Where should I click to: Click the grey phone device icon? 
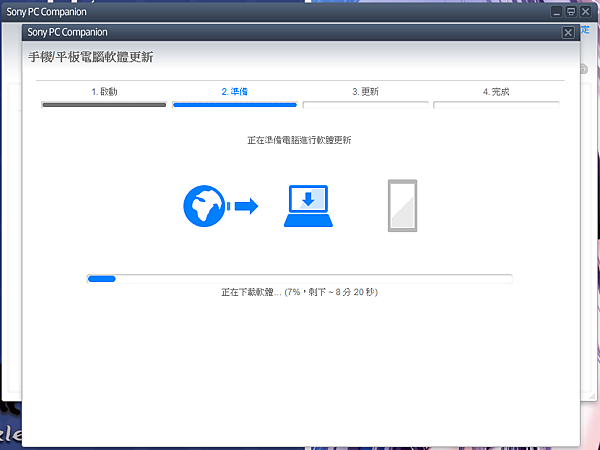click(403, 205)
